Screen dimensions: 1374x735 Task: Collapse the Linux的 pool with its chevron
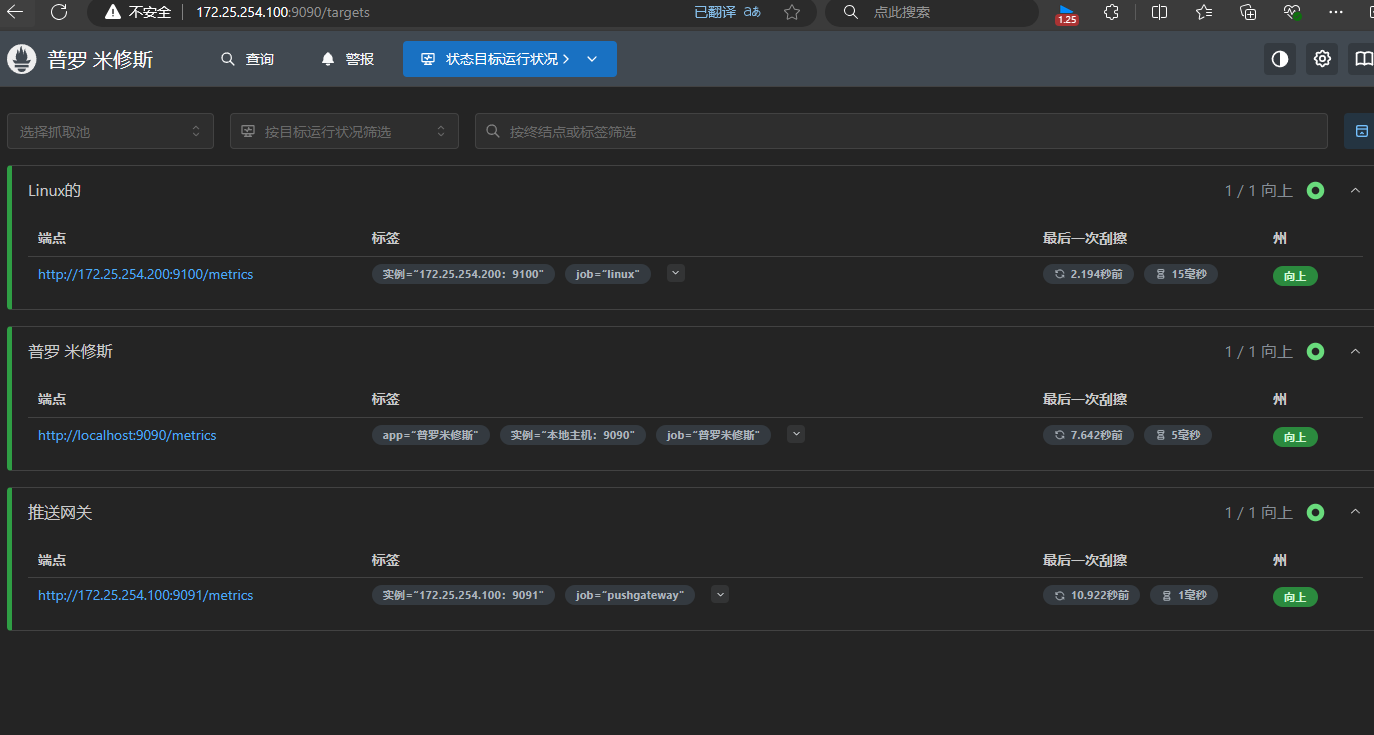pos(1355,190)
